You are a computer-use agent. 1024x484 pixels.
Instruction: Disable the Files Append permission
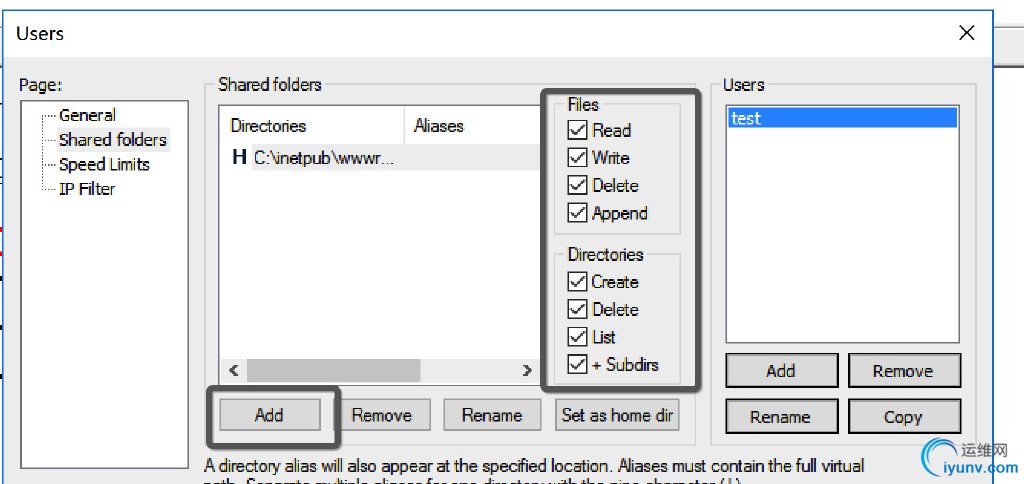(x=577, y=213)
